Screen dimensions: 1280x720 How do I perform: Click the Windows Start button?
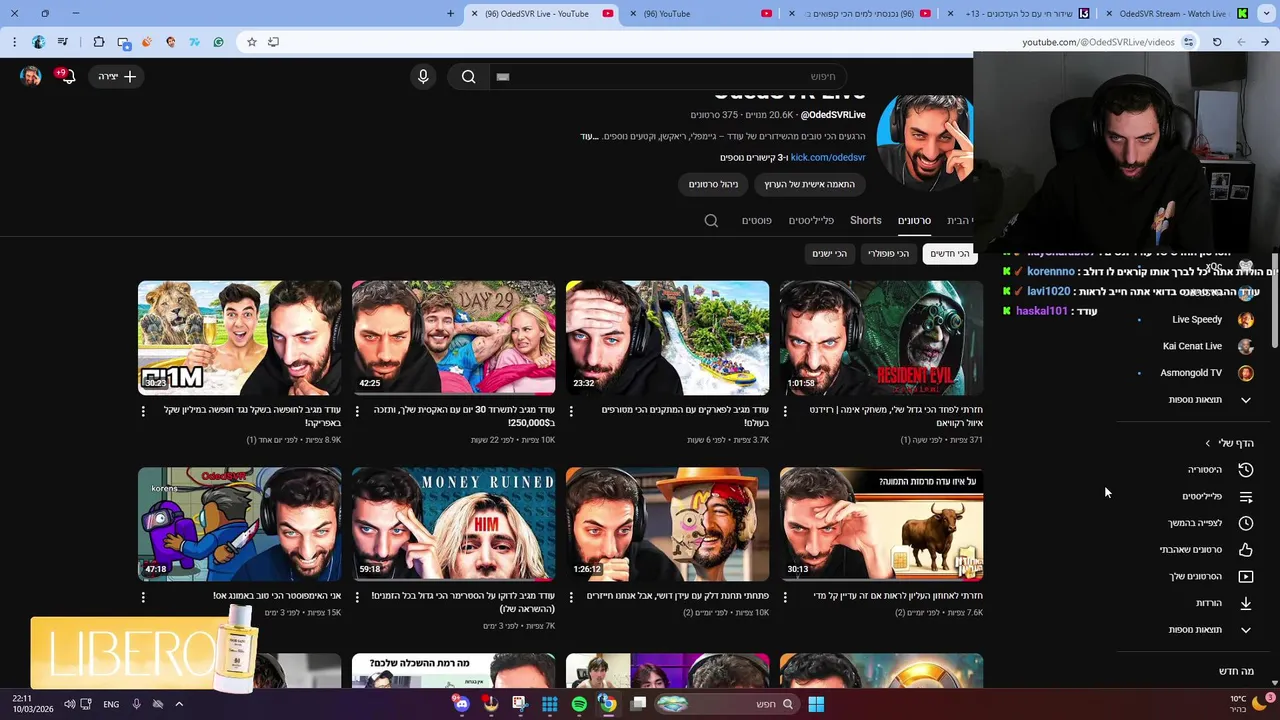tap(816, 704)
